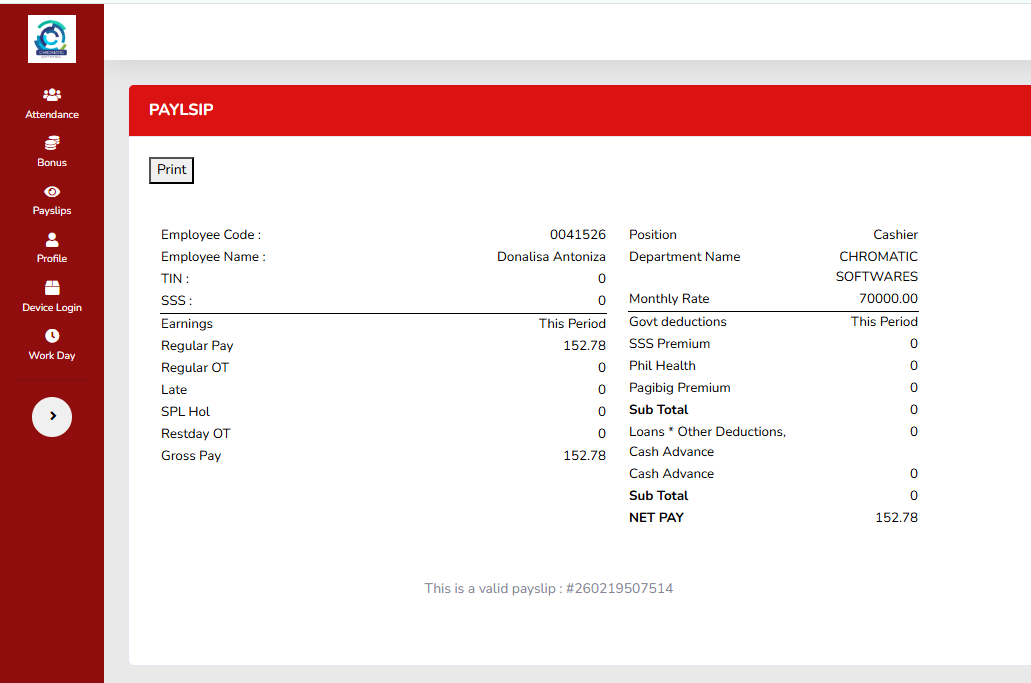Click the NET PAY amount 152.78
The width and height of the screenshot is (1031, 683).
click(896, 517)
